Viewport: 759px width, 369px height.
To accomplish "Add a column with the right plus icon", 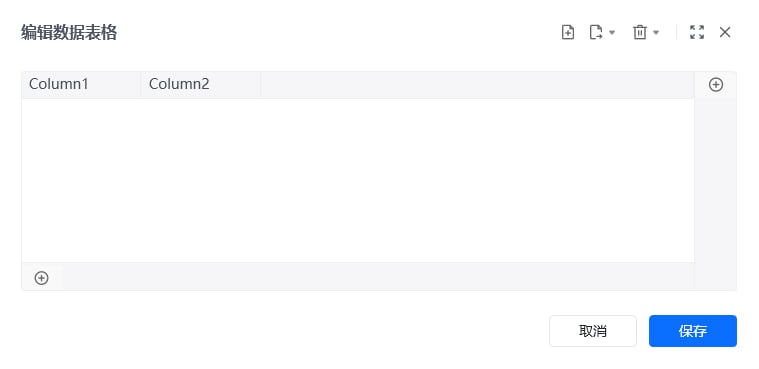I will click(x=716, y=85).
